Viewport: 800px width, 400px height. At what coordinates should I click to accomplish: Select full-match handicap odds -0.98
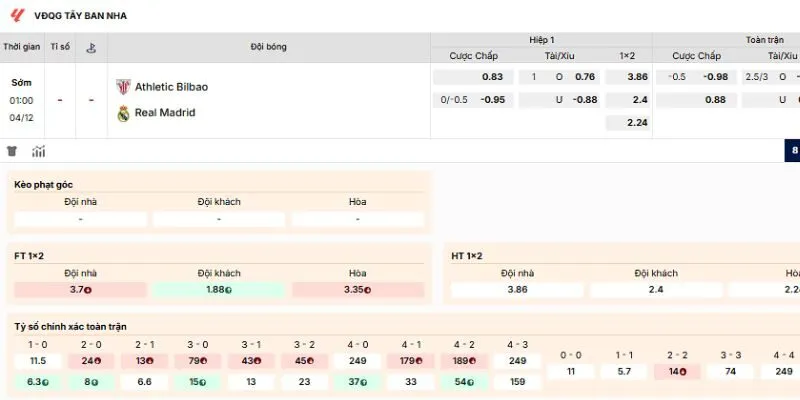click(714, 77)
